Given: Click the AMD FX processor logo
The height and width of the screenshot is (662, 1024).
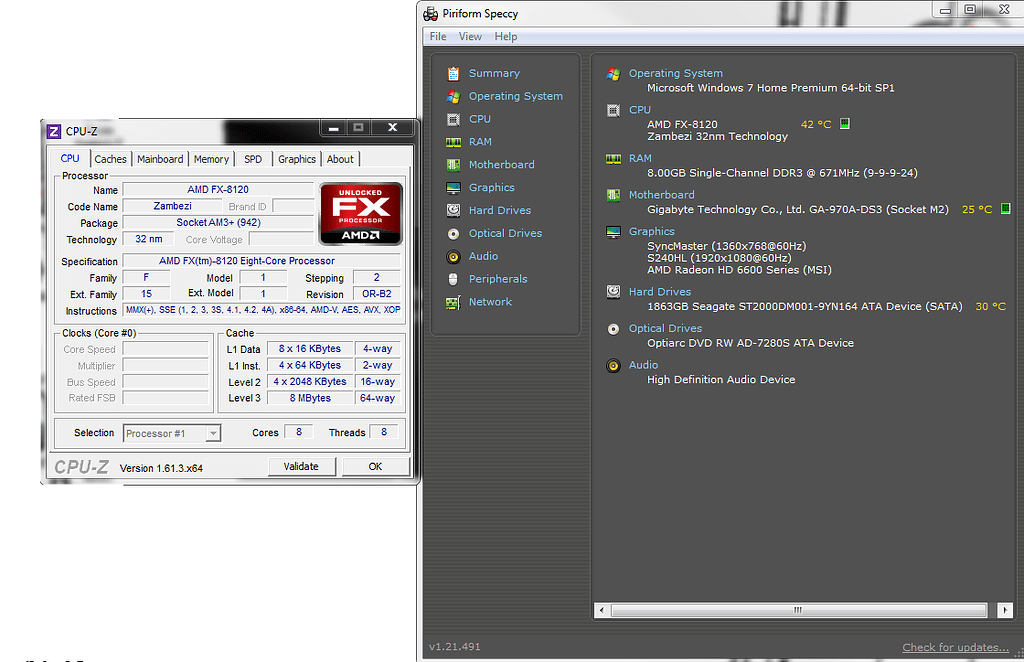Looking at the screenshot, I should [360, 213].
